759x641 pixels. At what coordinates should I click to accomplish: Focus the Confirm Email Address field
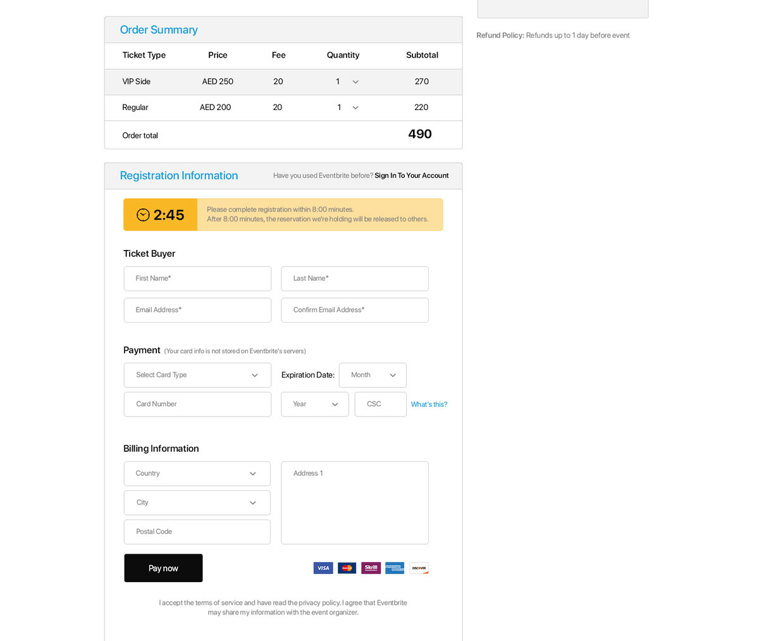click(x=355, y=310)
